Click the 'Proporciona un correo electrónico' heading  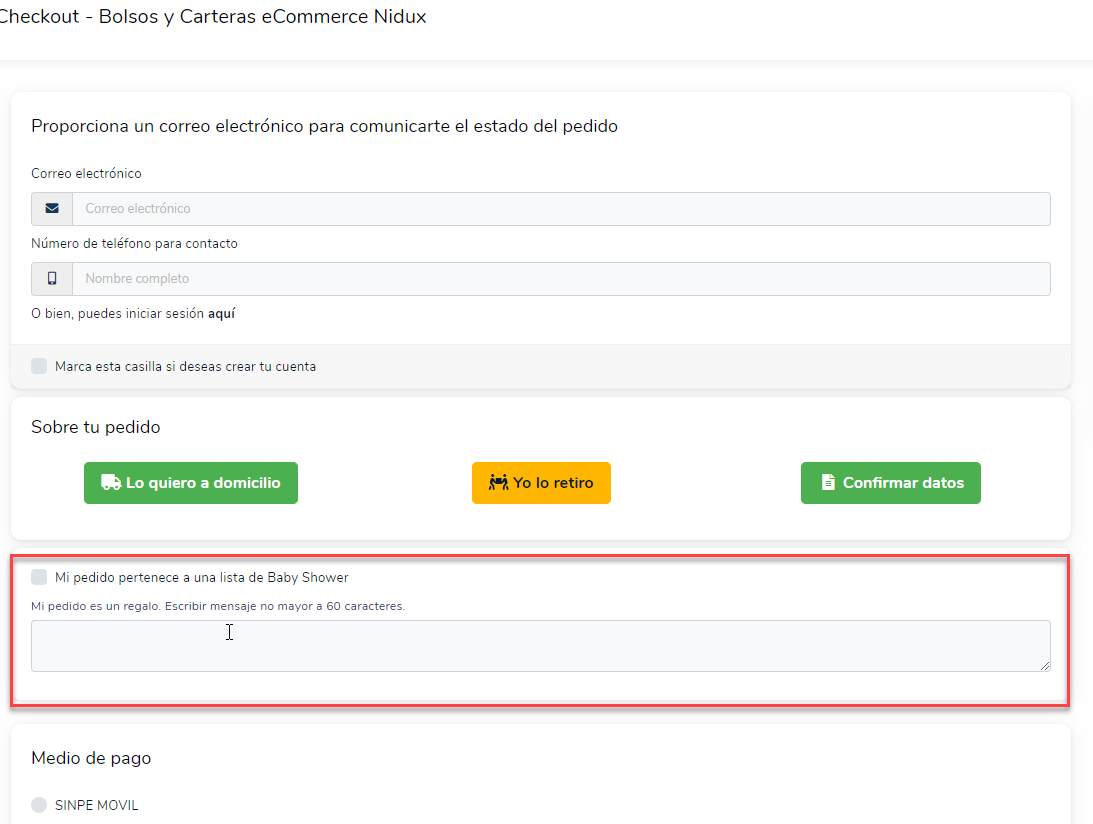coord(325,126)
